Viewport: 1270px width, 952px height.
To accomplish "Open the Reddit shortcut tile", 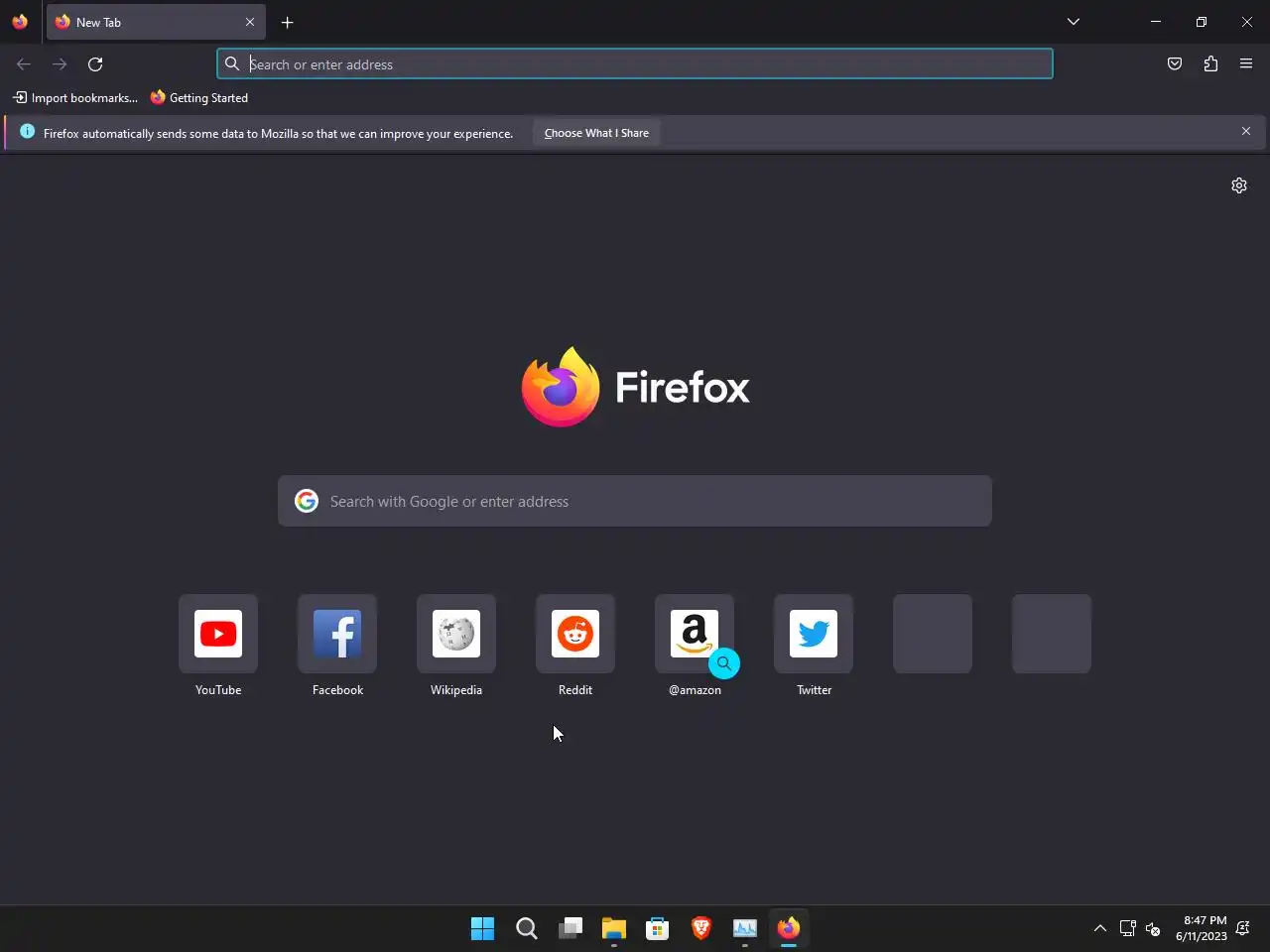I will [575, 634].
